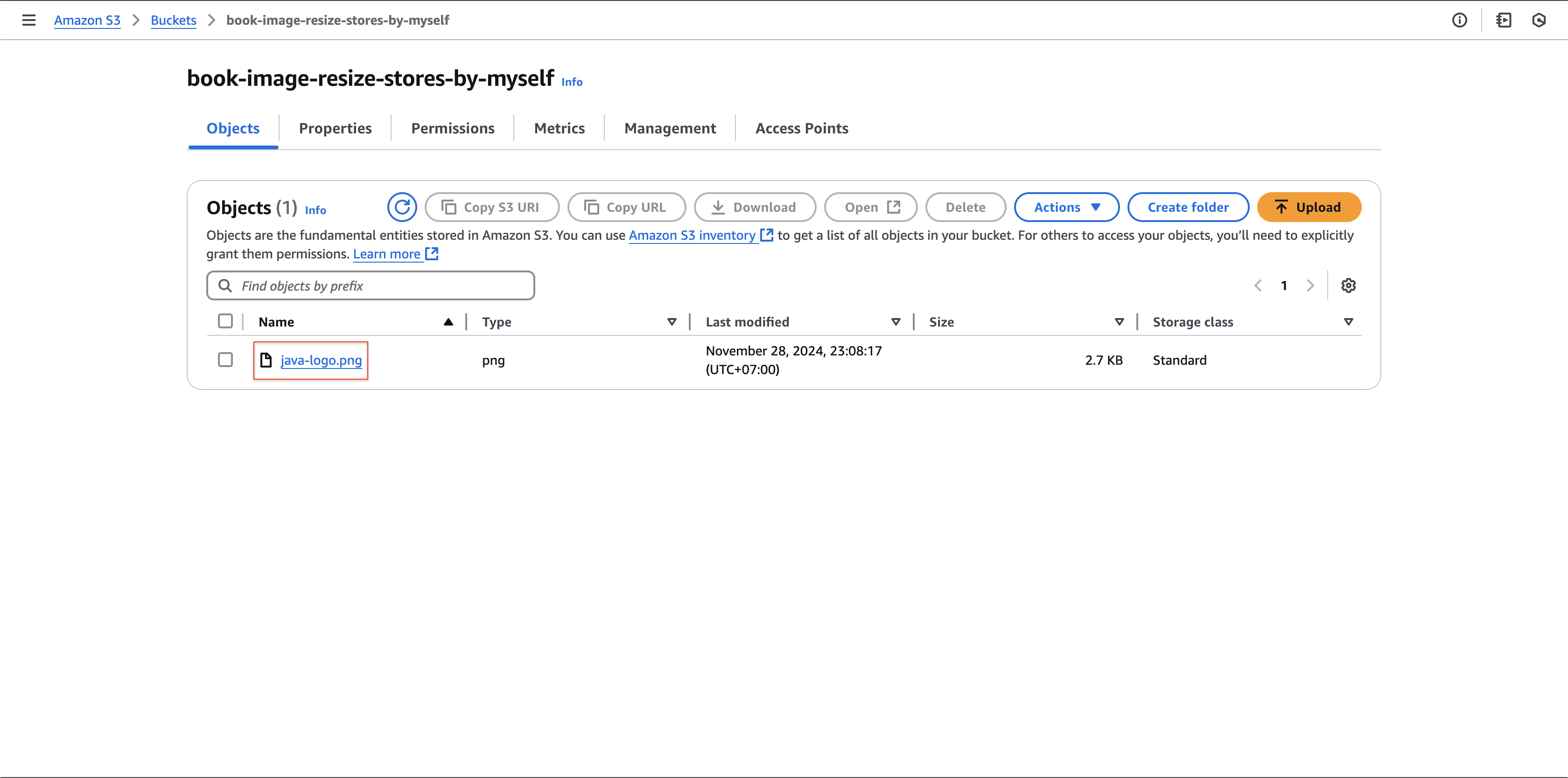
Task: Go to Amazon S3 breadcrumb link
Action: [87, 20]
